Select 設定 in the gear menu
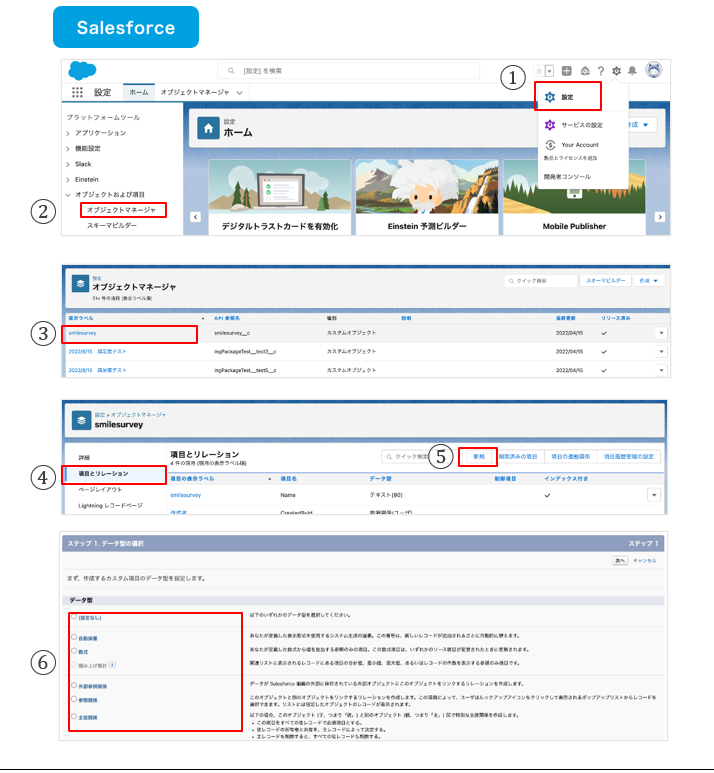Screen dimensions: 714x773 (x=568, y=97)
